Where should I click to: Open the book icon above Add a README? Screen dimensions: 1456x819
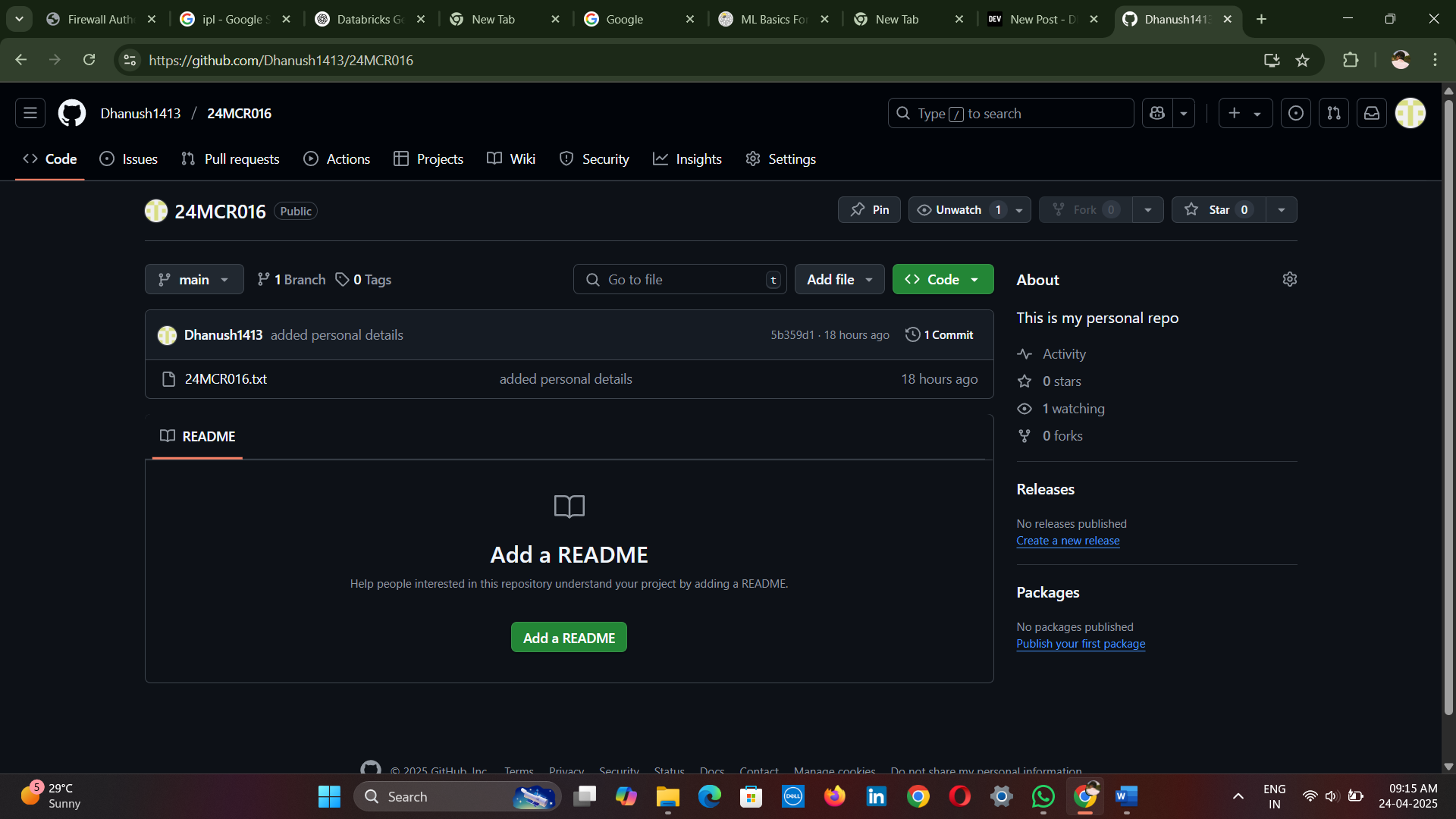click(x=569, y=507)
